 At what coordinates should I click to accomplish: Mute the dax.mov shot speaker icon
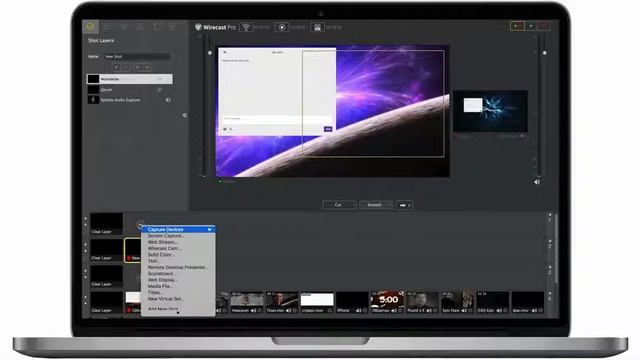(534, 311)
